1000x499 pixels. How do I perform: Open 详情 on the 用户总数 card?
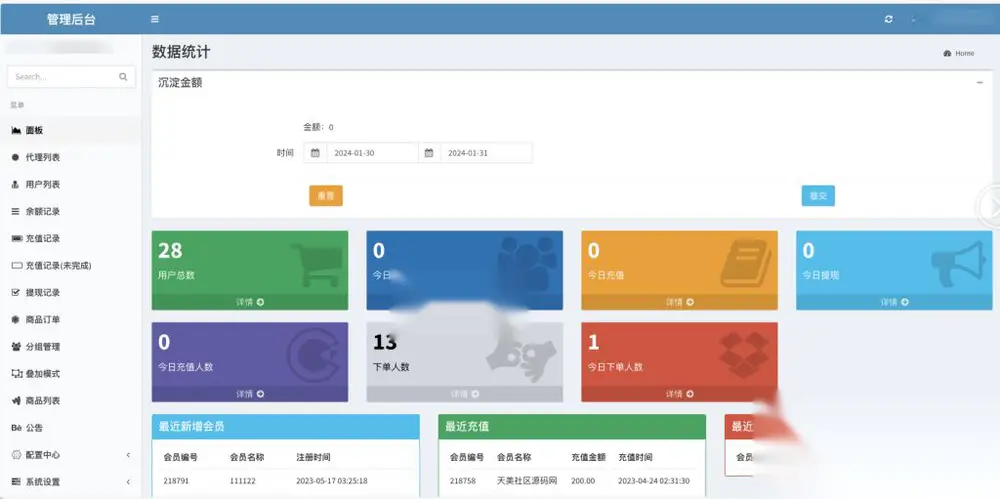250,302
